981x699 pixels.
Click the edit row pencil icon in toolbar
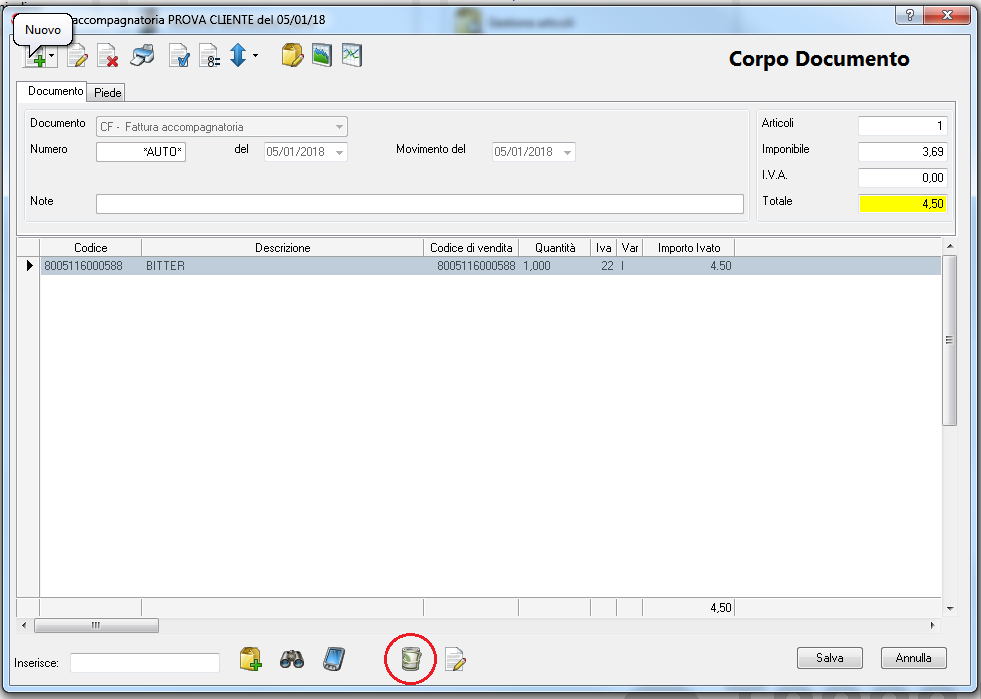click(x=78, y=57)
